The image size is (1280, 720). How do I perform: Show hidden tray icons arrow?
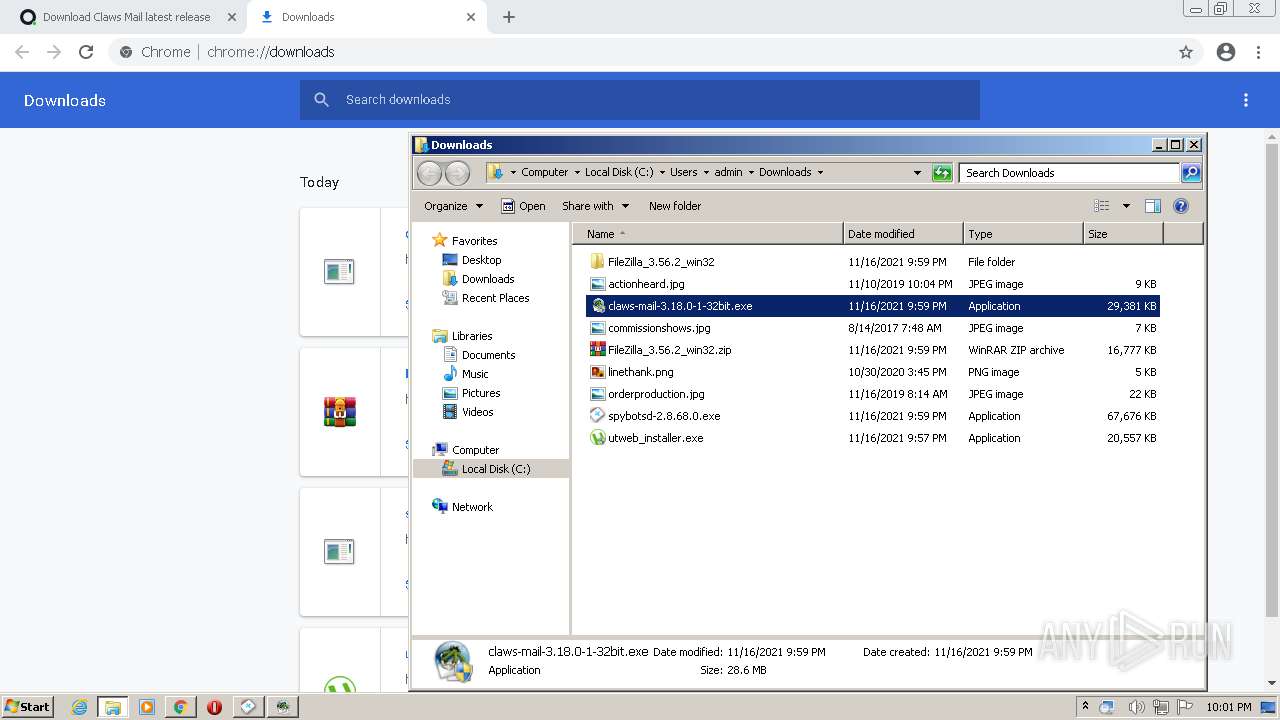(1085, 707)
